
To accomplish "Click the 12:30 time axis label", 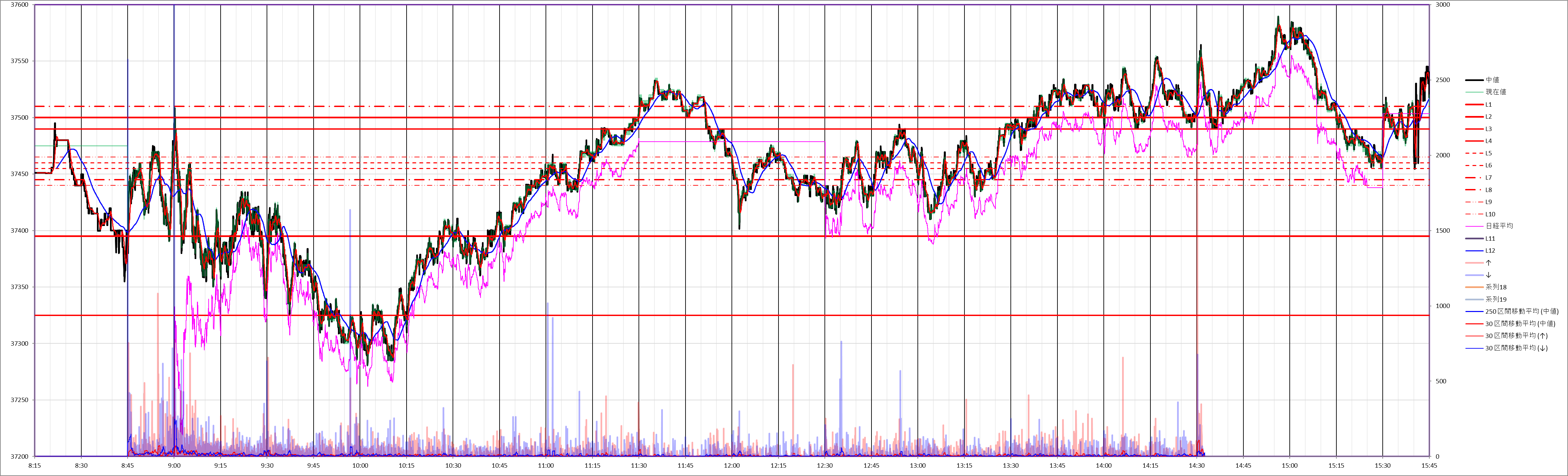I will click(825, 466).
